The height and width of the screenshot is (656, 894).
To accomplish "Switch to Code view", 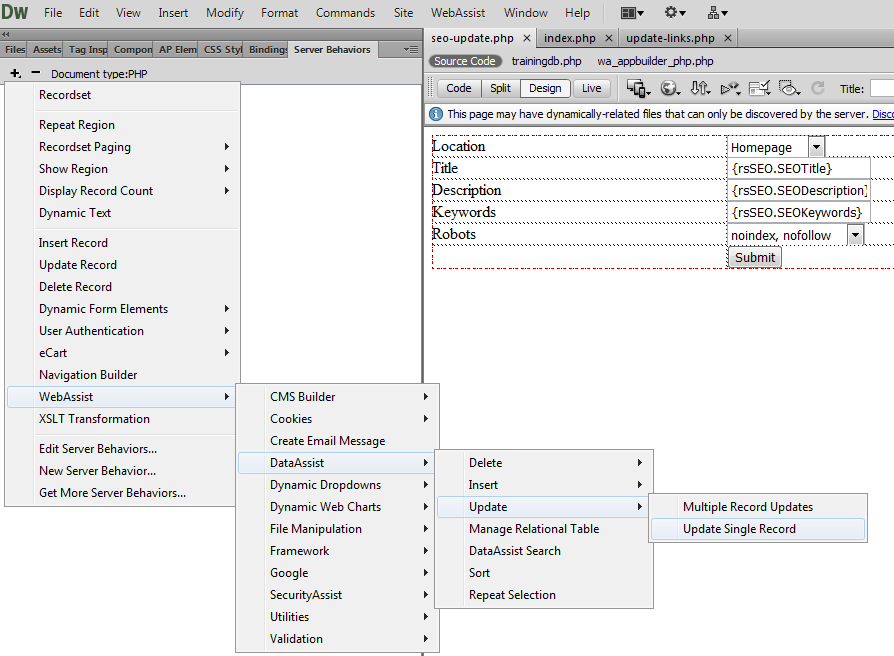I will coord(458,88).
